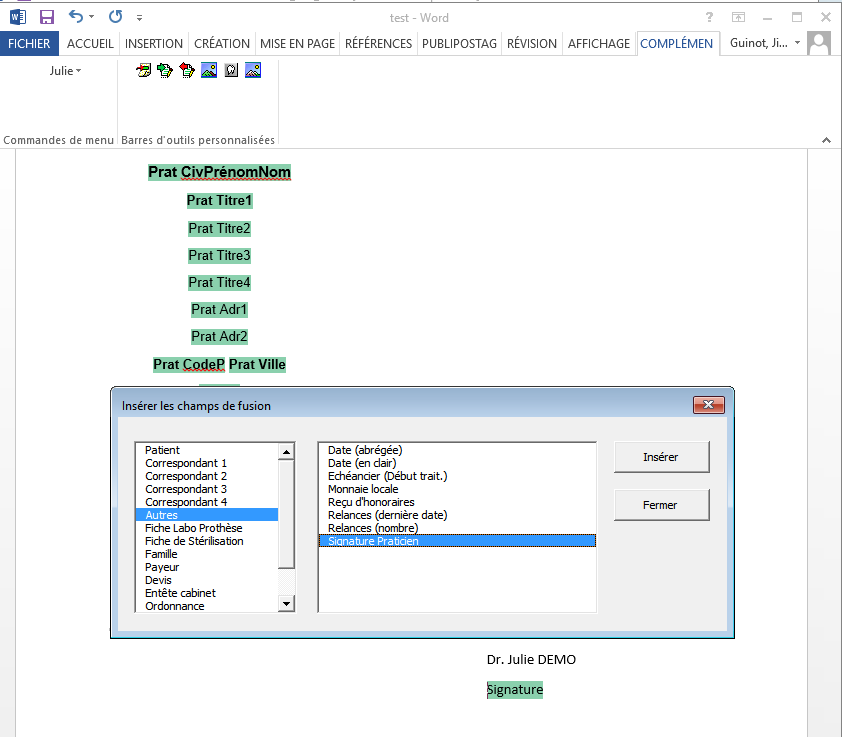
Task: Click the redo/repeat circular arrow icon
Action: (x=116, y=17)
